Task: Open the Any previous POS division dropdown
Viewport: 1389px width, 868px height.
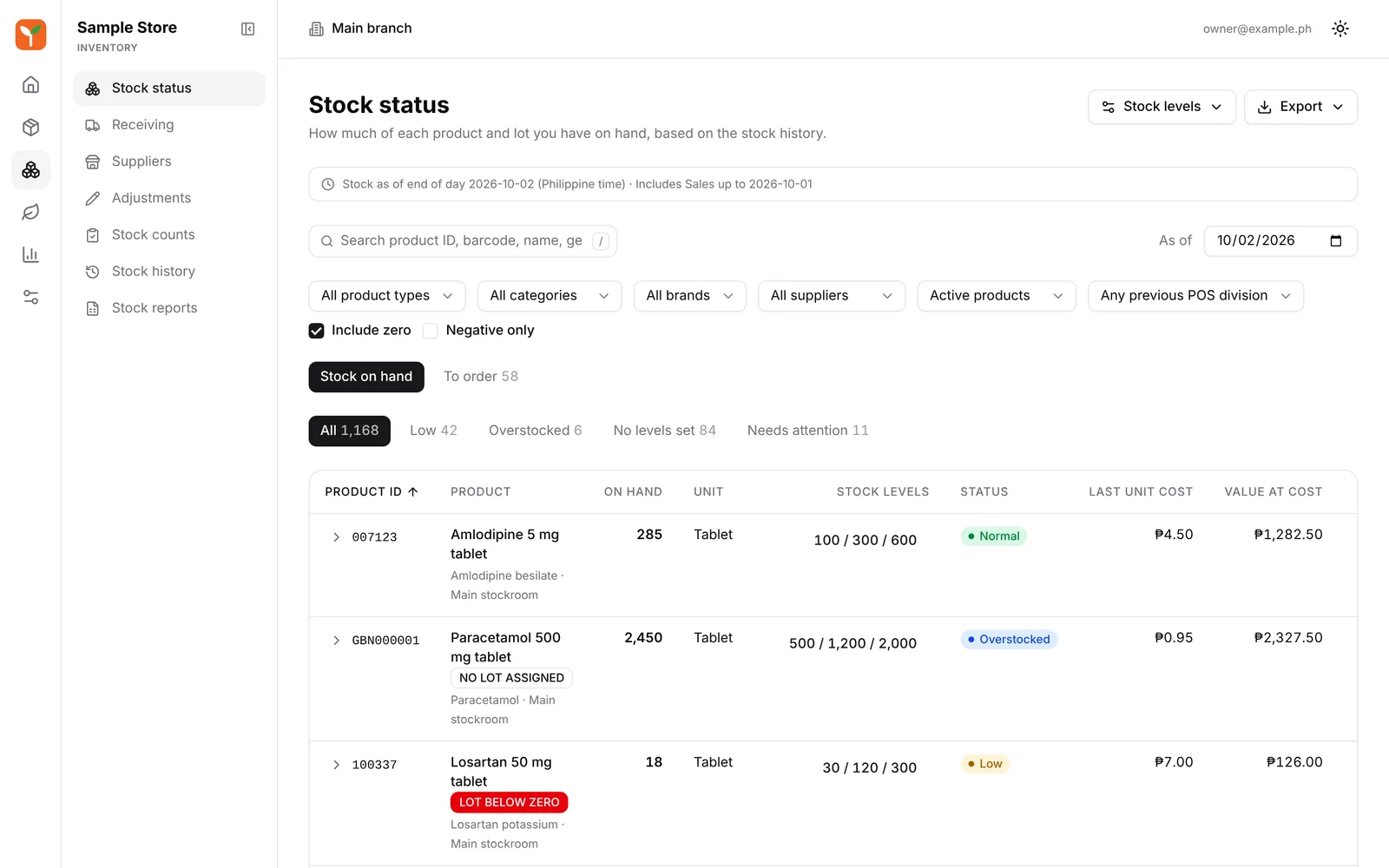Action: (1195, 296)
